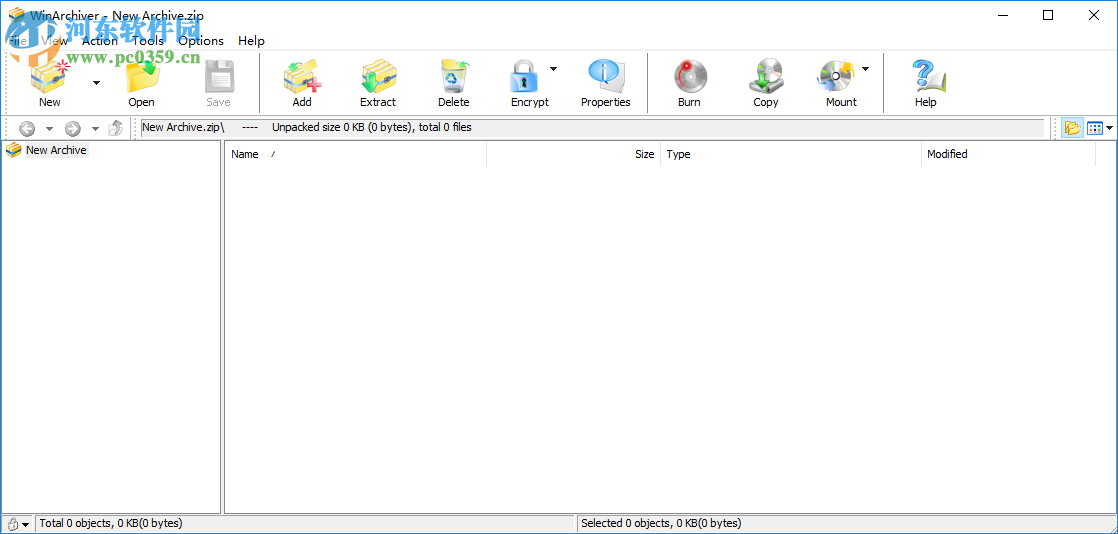The image size is (1118, 534).
Task: Click the view mode grid icon
Action: [x=1094, y=128]
